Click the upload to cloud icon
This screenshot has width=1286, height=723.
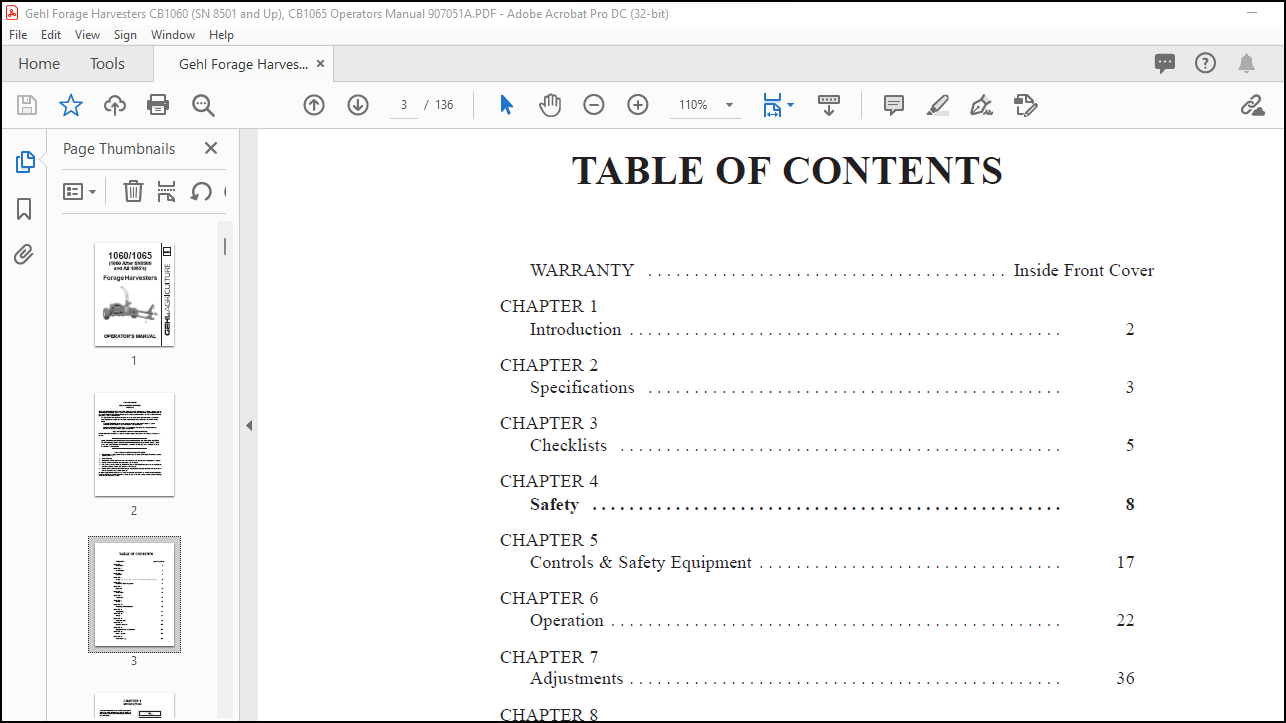click(115, 105)
